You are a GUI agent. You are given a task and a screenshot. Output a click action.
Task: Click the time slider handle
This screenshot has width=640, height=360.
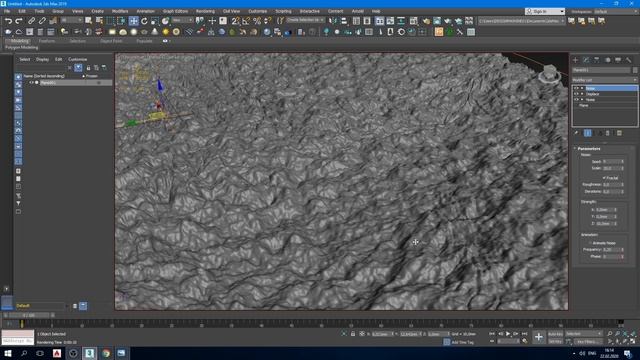tap(29, 315)
